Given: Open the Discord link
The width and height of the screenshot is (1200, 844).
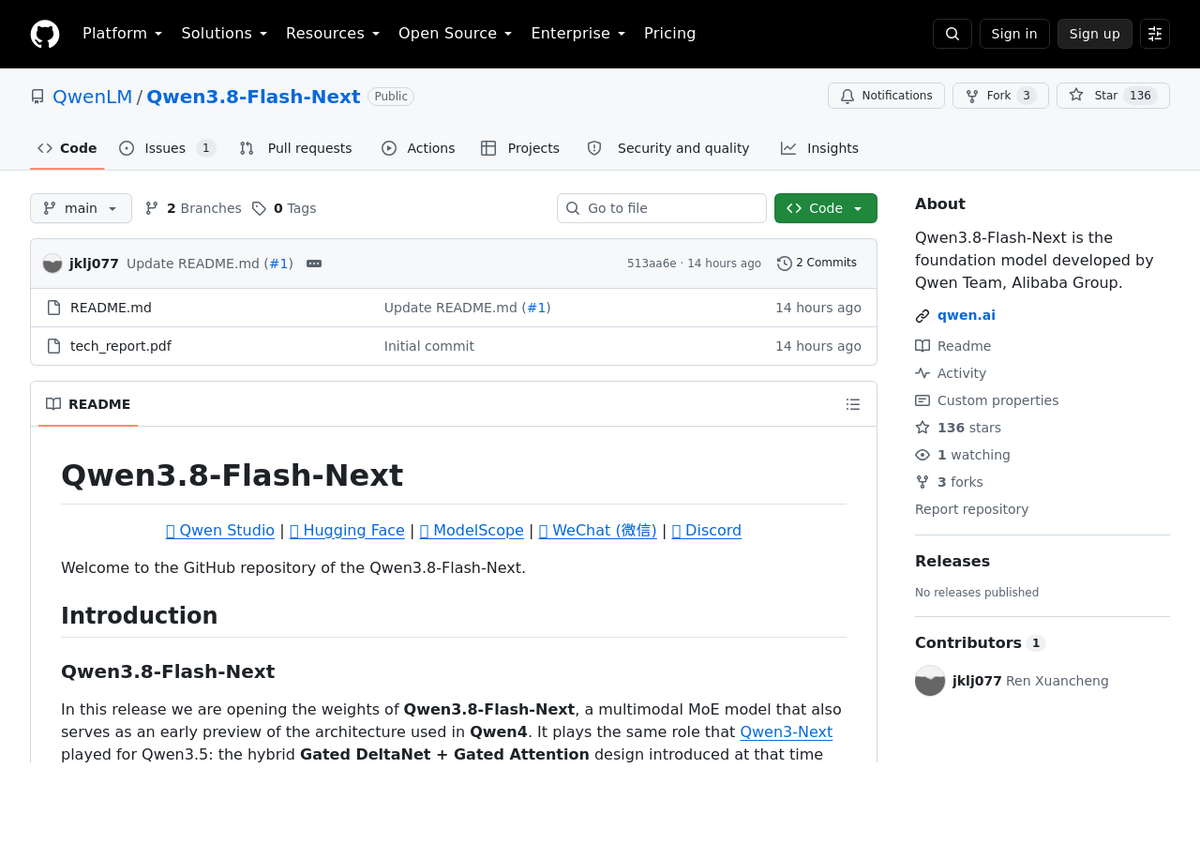Looking at the screenshot, I should click(x=706, y=531).
